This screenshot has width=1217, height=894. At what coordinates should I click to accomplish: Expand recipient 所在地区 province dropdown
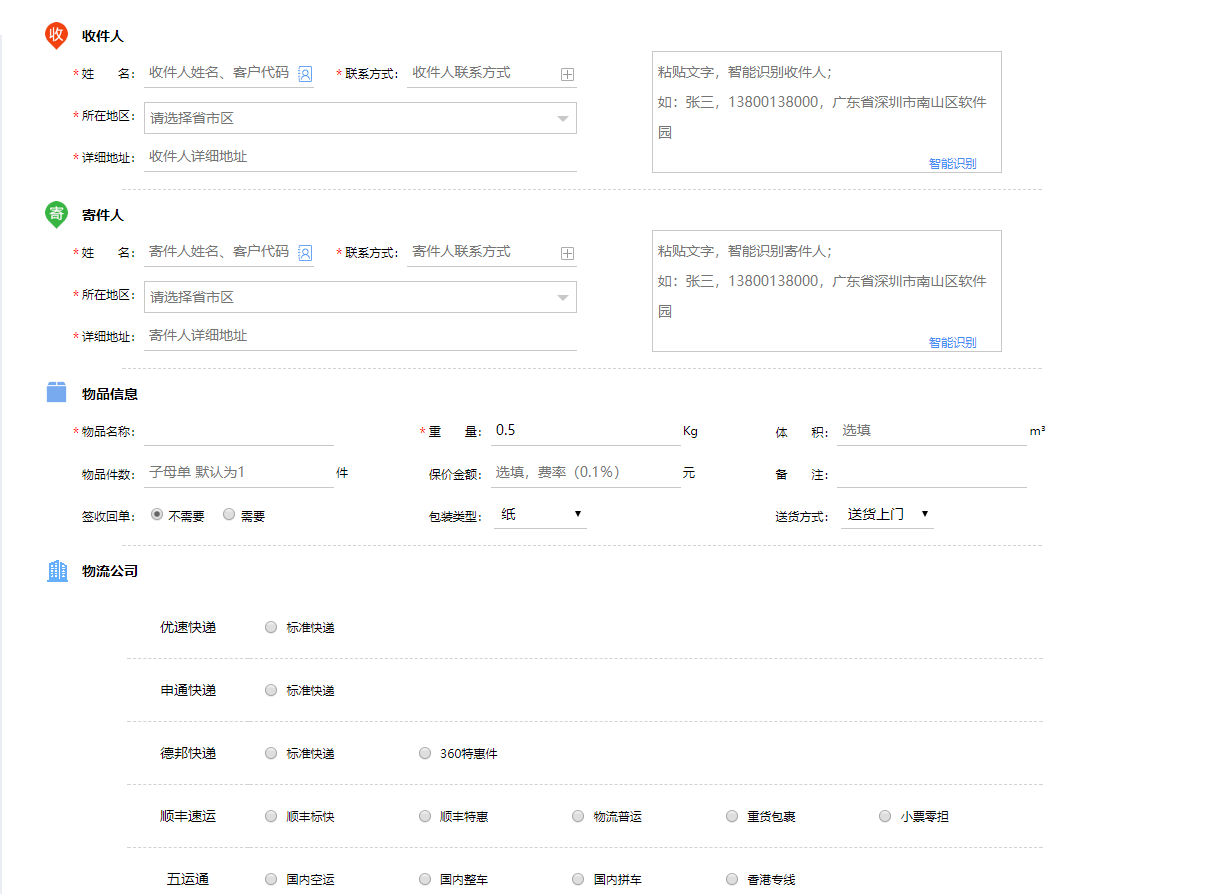point(361,118)
